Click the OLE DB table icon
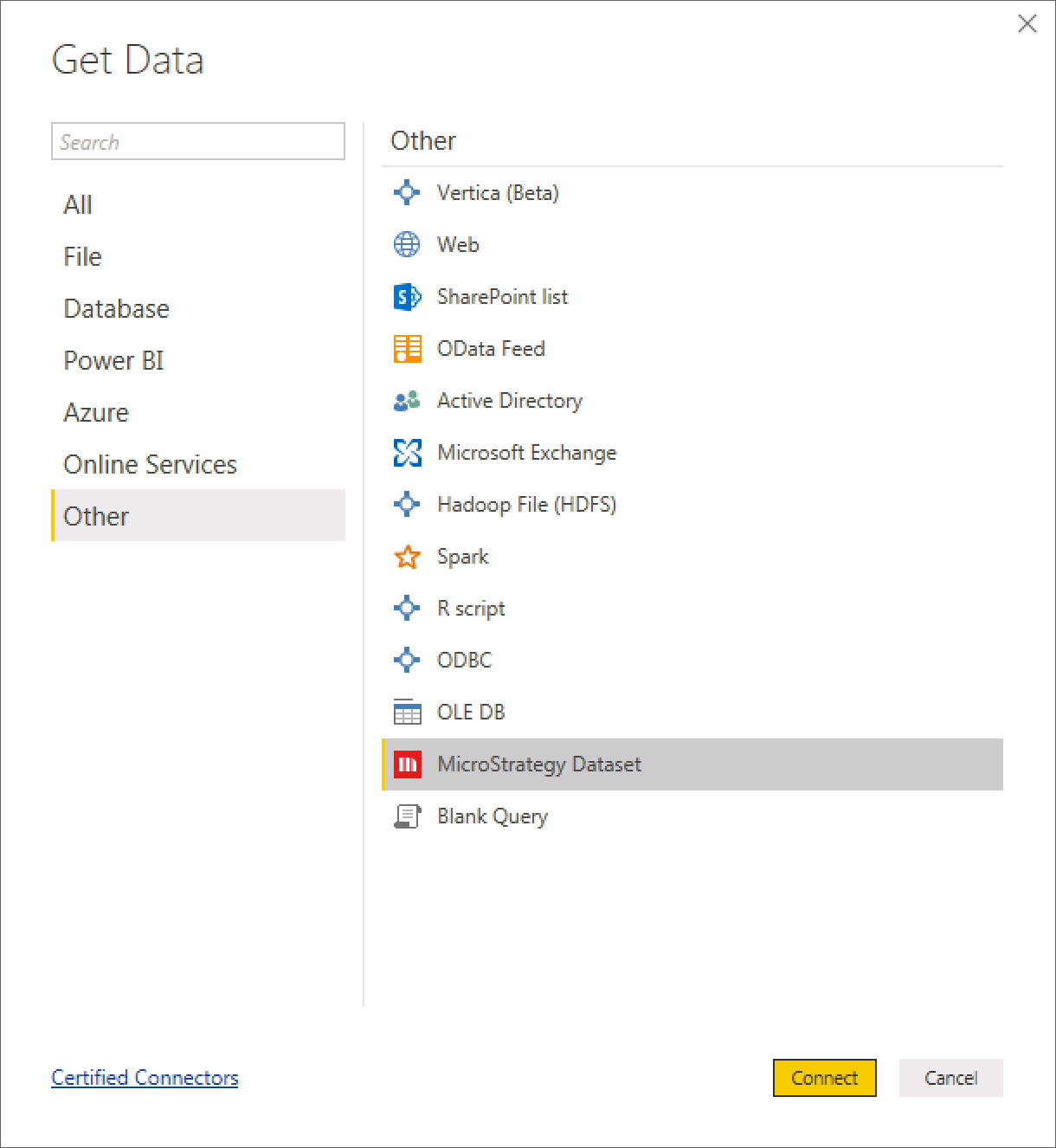 click(407, 713)
